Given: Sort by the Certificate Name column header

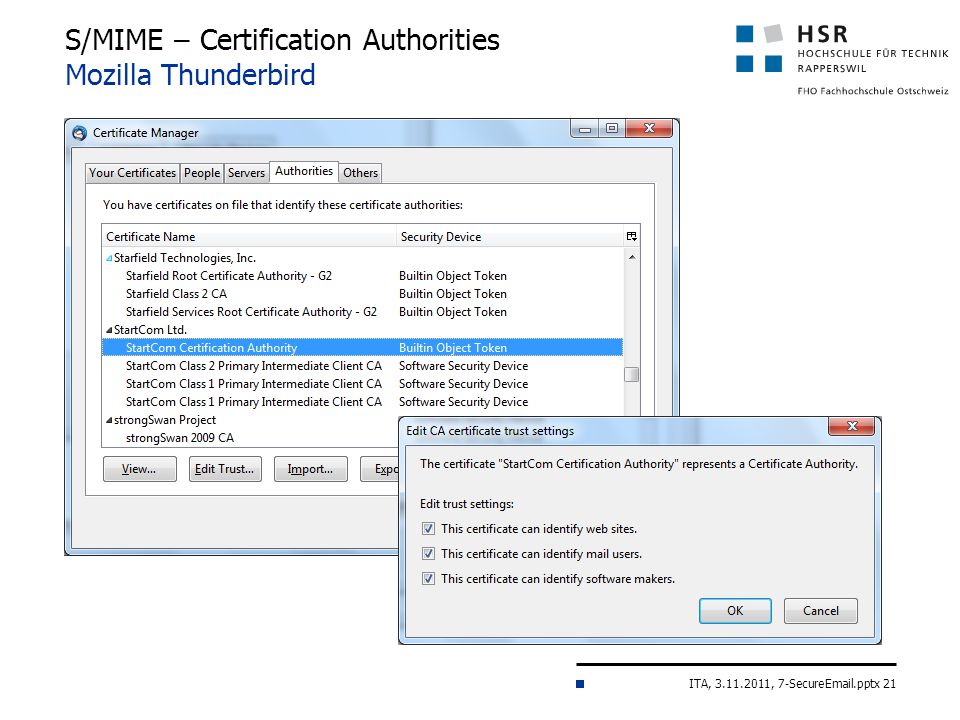Looking at the screenshot, I should tap(249, 237).
